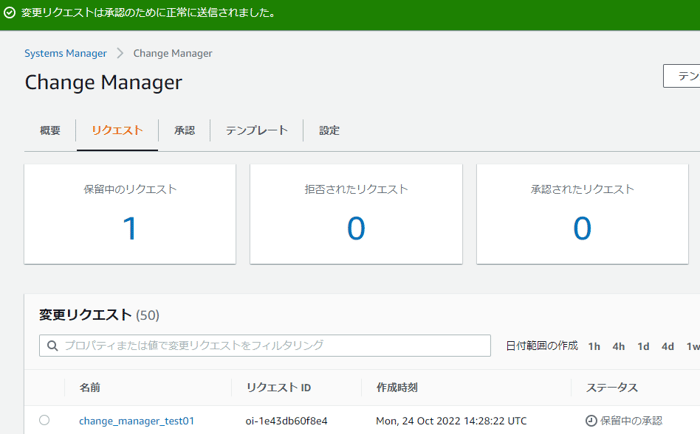Focus the change request filter search field
Image resolution: width=700 pixels, height=434 pixels.
point(265,346)
